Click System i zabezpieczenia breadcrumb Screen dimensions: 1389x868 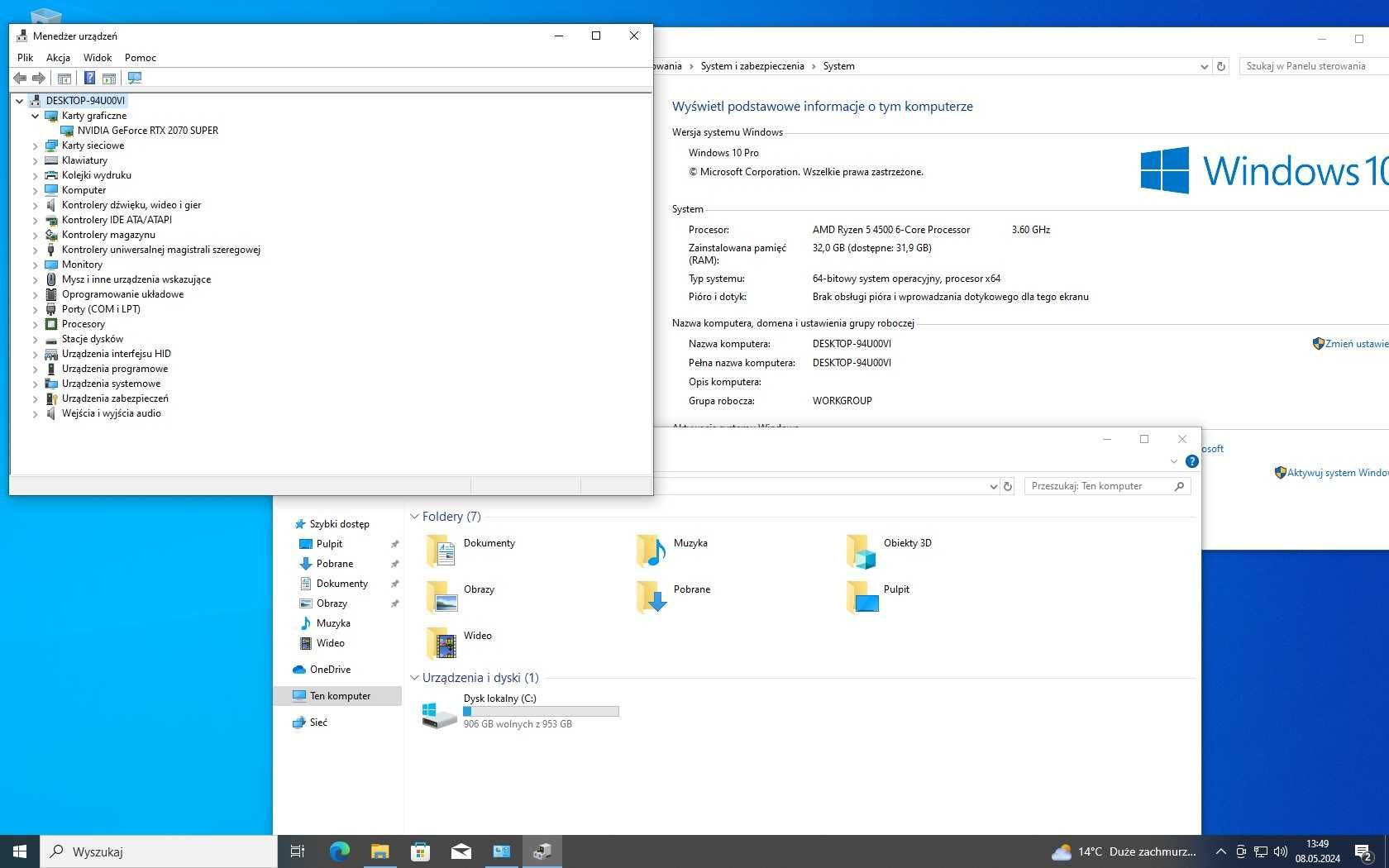click(752, 66)
